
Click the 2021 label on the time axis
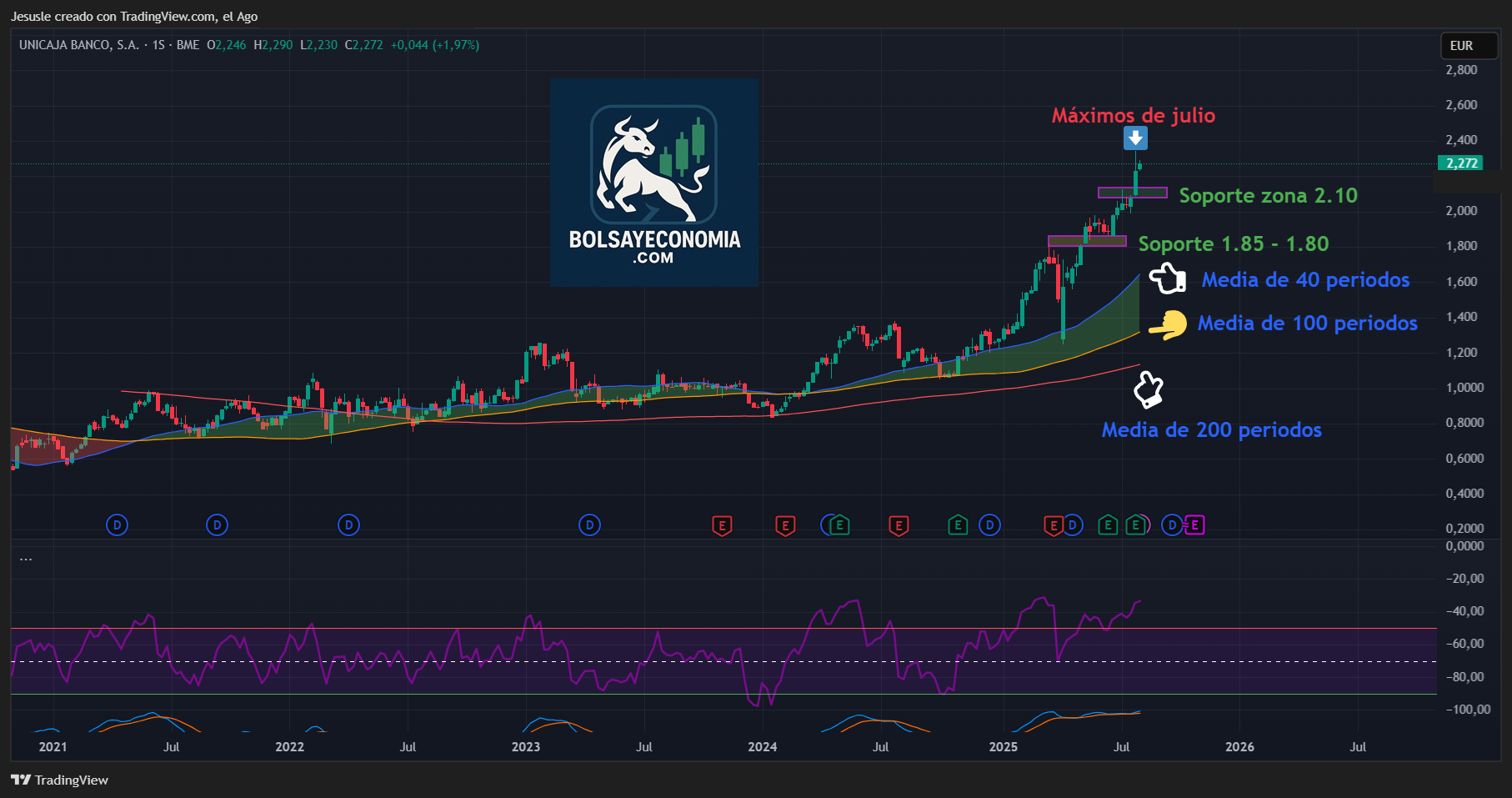[x=53, y=746]
